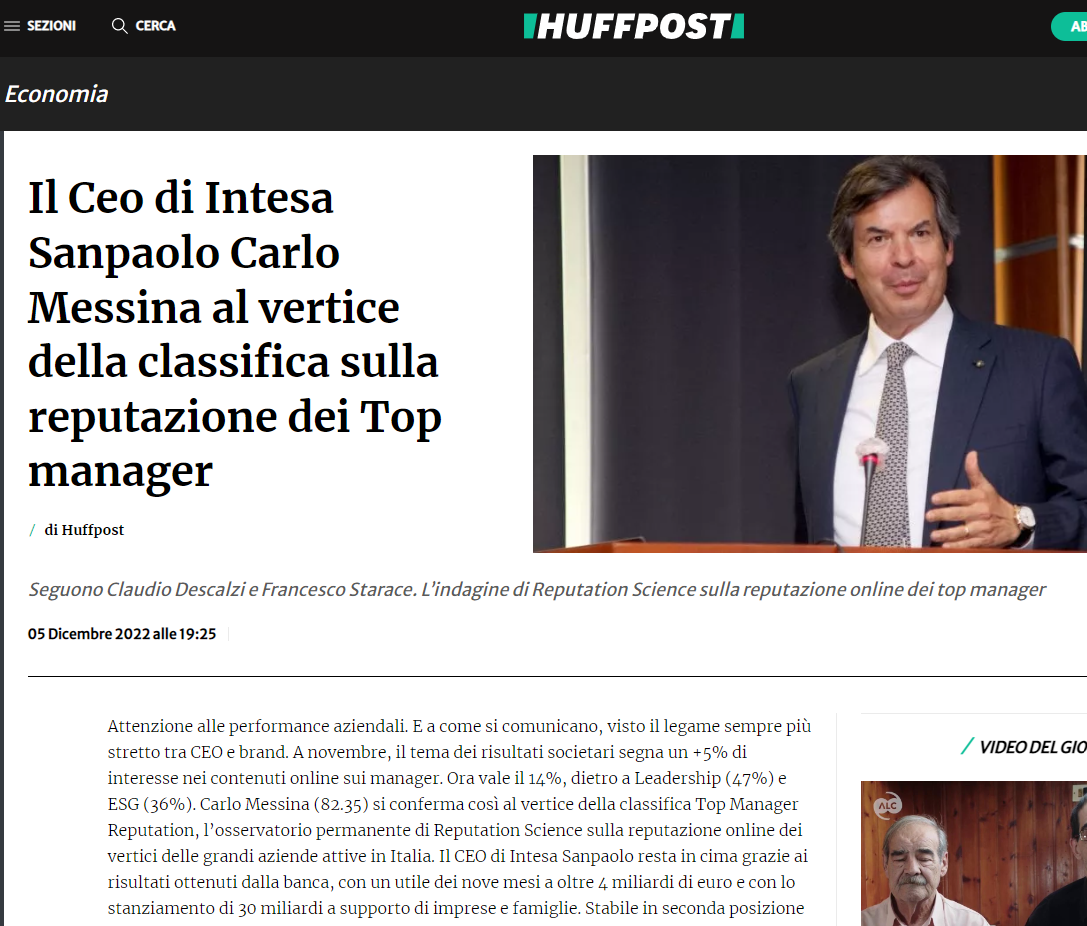Click the article headline about Carlo Messina
This screenshot has height=926, width=1087.
[234, 334]
